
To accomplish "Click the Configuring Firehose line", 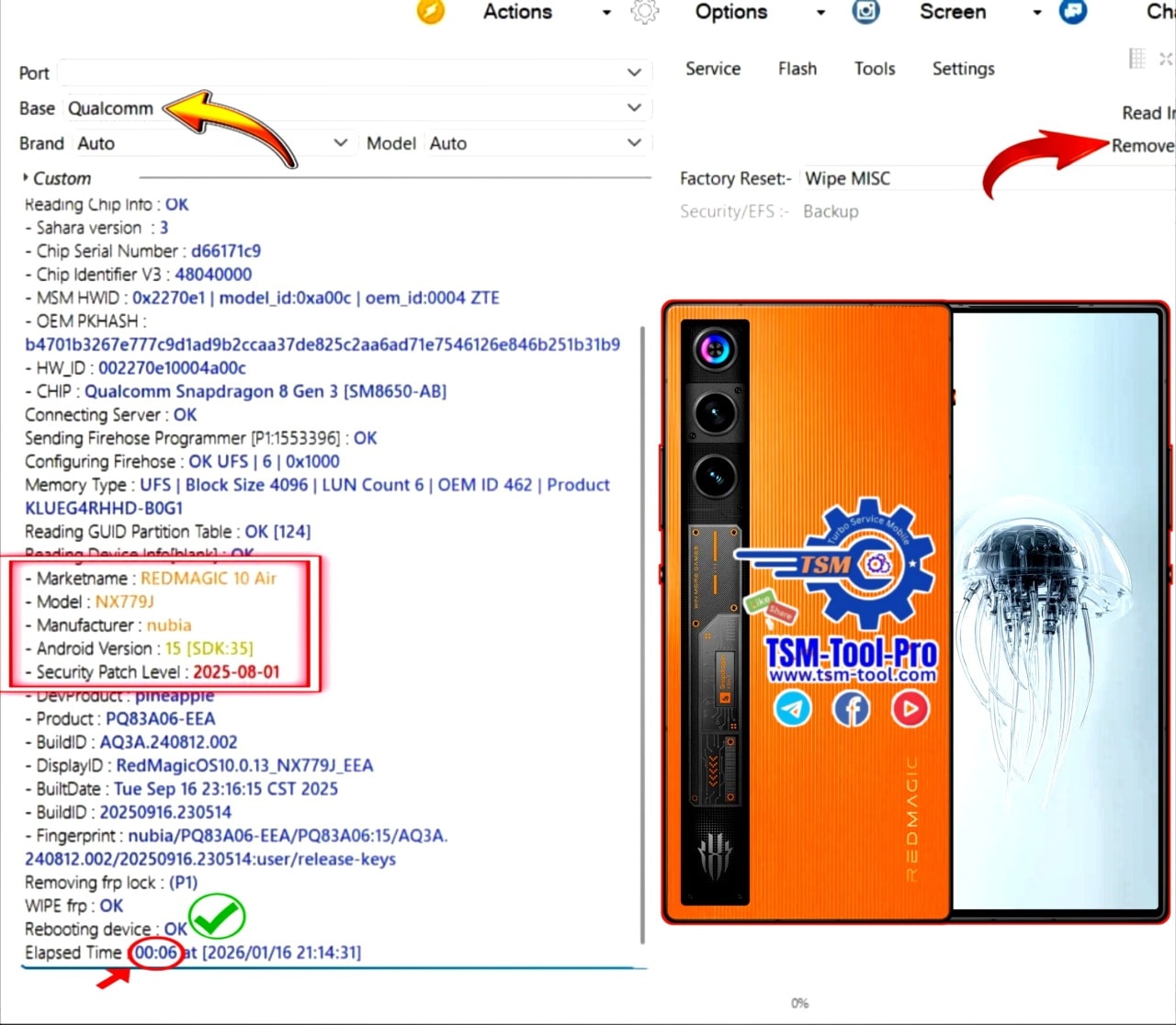I will coord(182,462).
